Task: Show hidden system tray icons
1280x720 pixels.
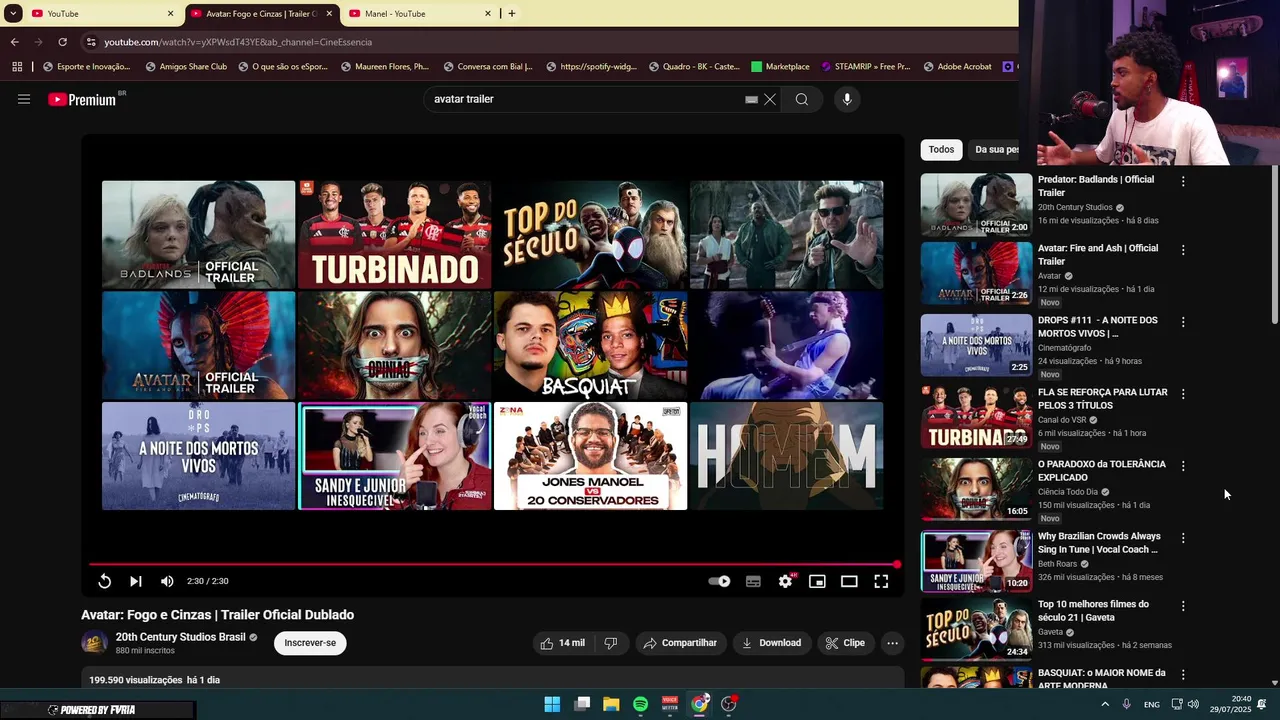Action: click(1105, 704)
